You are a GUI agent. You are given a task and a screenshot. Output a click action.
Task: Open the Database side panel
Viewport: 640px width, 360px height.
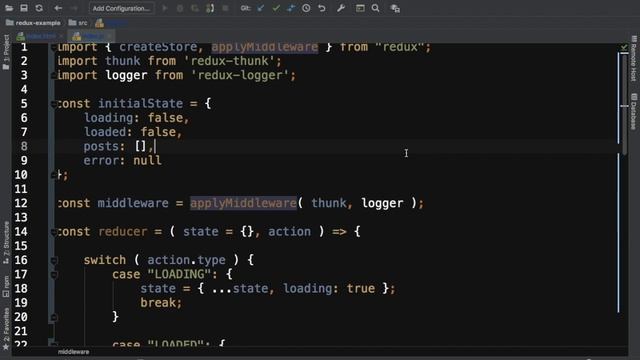click(633, 111)
